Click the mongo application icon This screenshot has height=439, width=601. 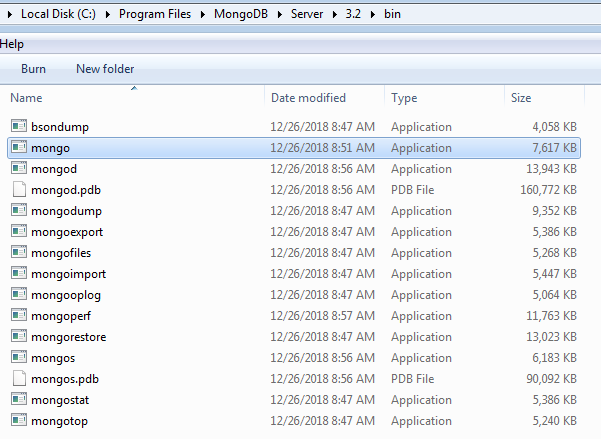(x=19, y=147)
